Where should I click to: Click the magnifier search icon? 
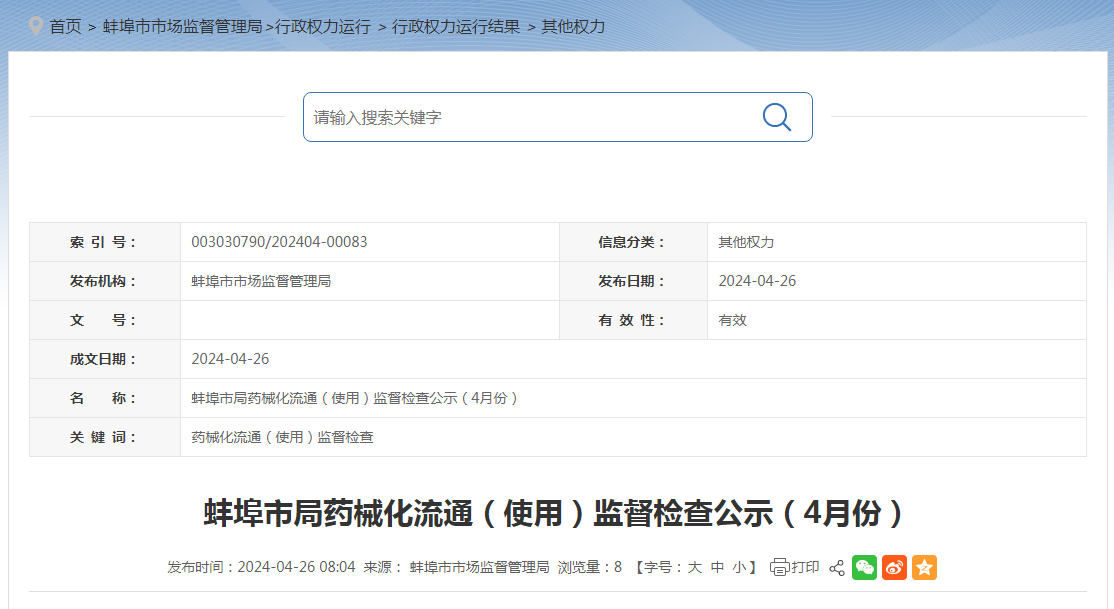coord(777,117)
